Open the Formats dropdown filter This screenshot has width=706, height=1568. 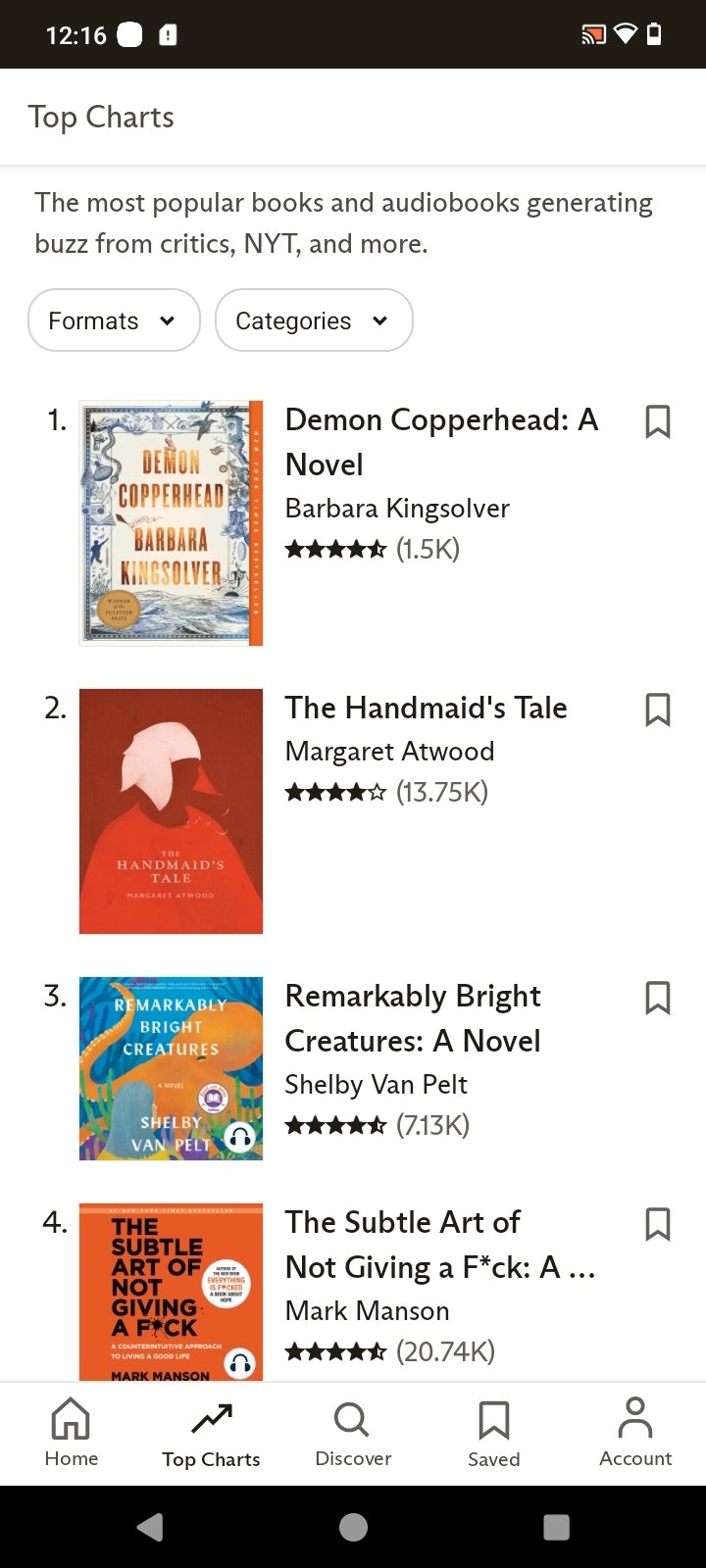point(114,320)
